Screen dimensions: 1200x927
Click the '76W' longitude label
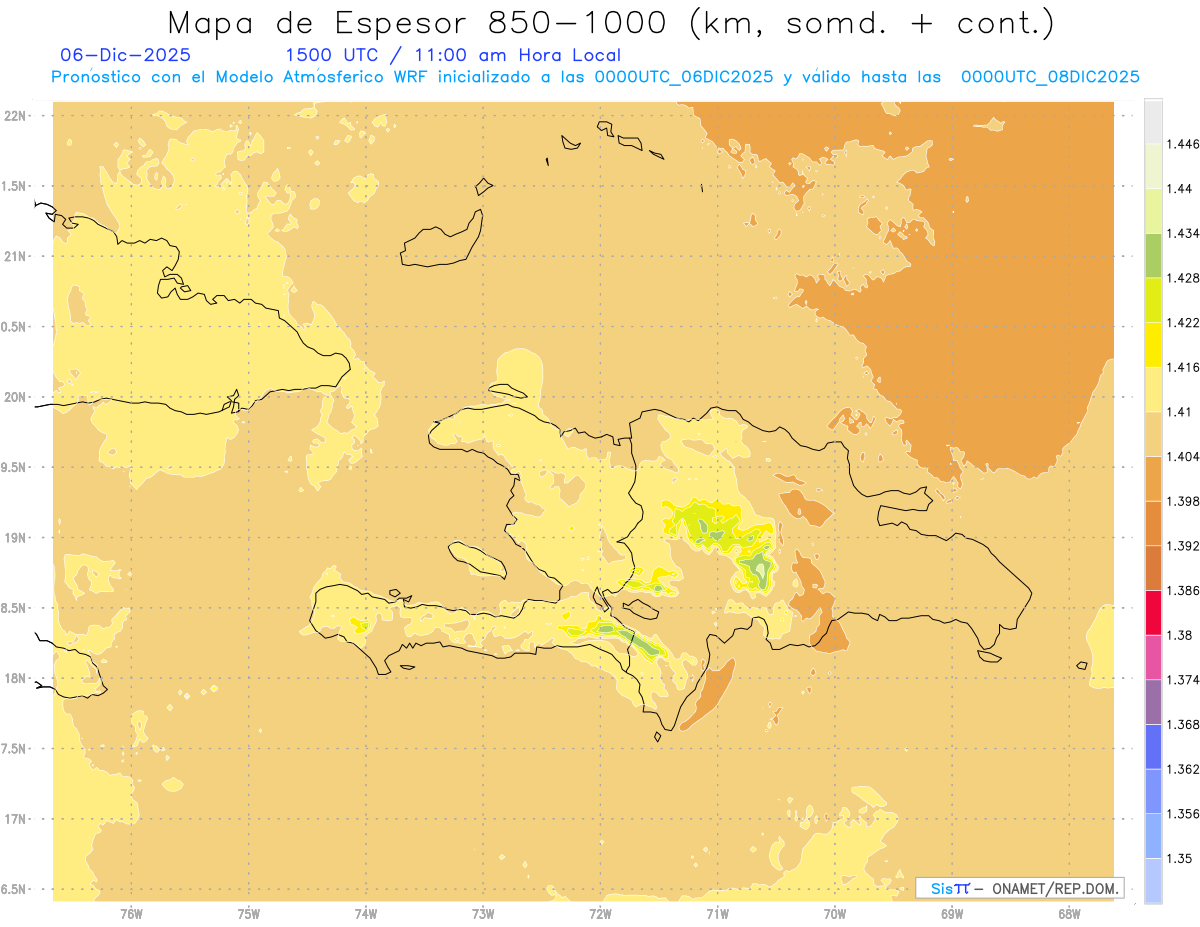click(131, 913)
